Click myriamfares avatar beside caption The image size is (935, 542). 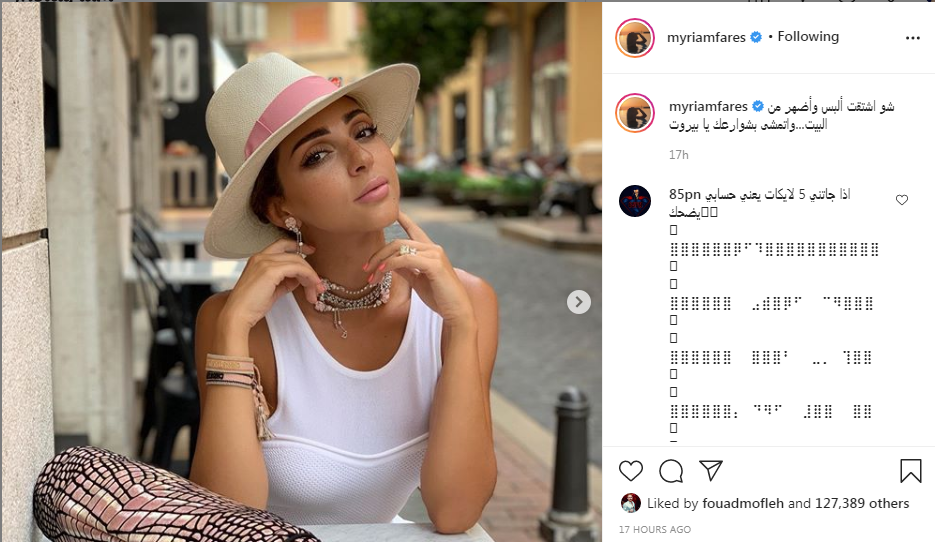tap(634, 113)
